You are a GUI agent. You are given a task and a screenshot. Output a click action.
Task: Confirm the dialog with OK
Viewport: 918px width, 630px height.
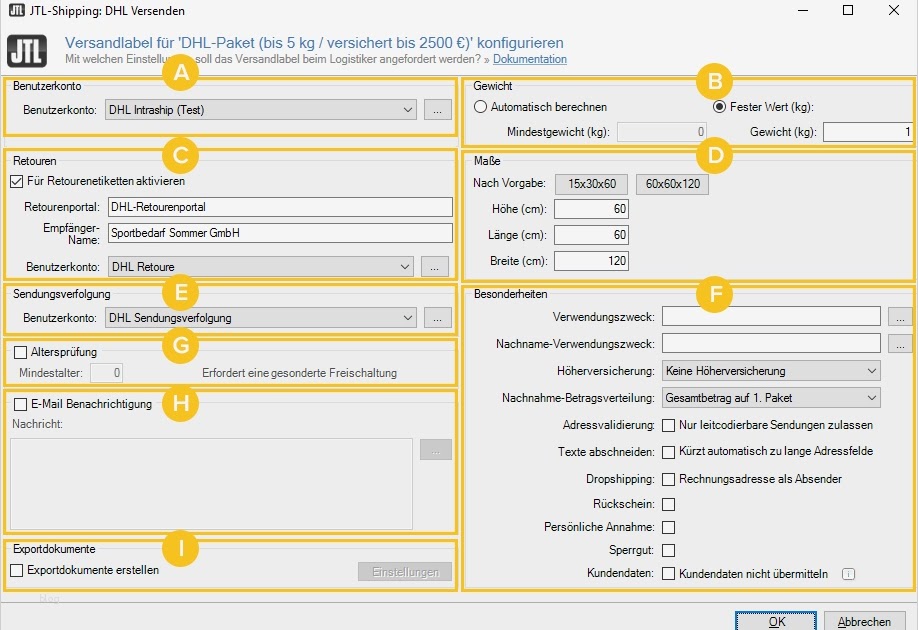click(776, 621)
